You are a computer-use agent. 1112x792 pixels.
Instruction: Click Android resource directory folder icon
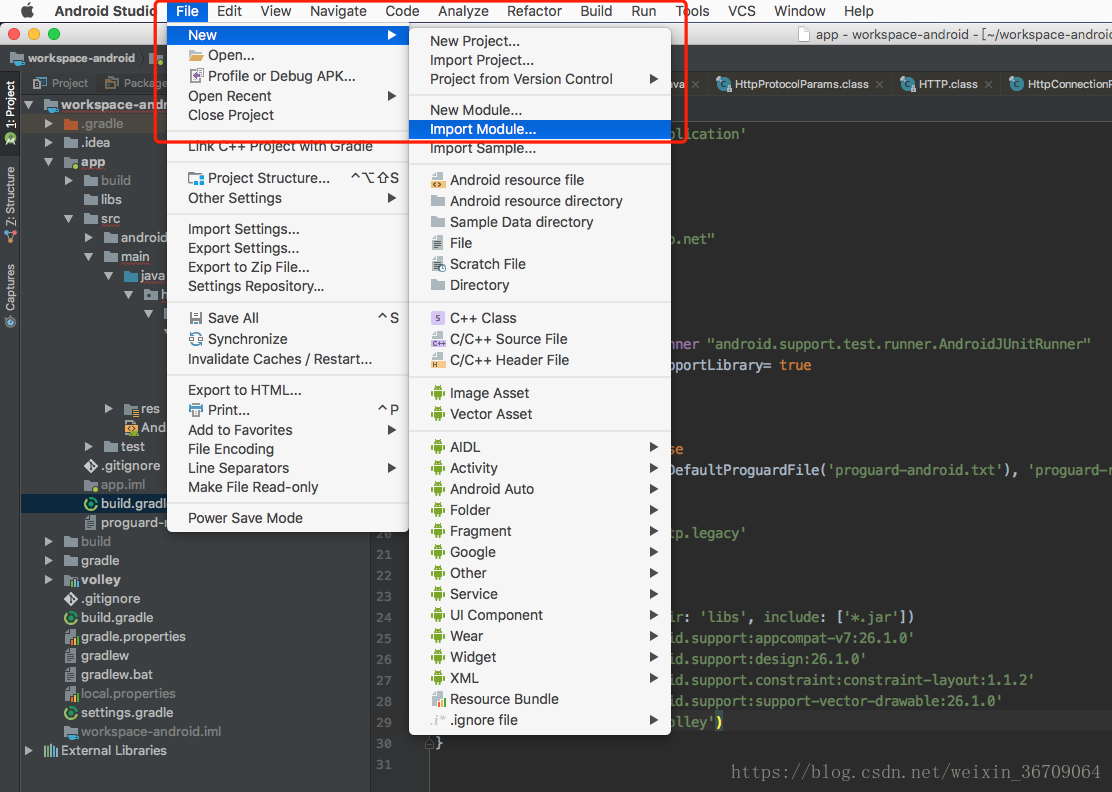(x=438, y=201)
